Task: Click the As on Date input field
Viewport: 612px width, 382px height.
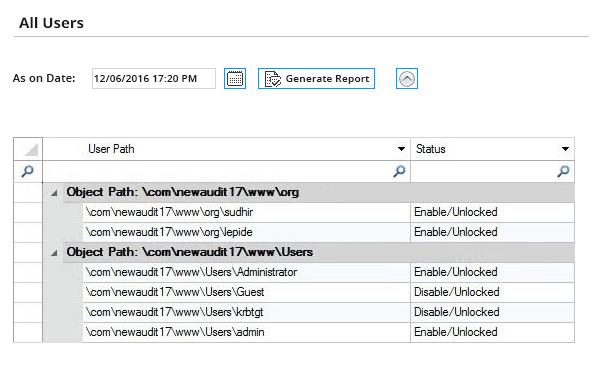Action: click(154, 78)
